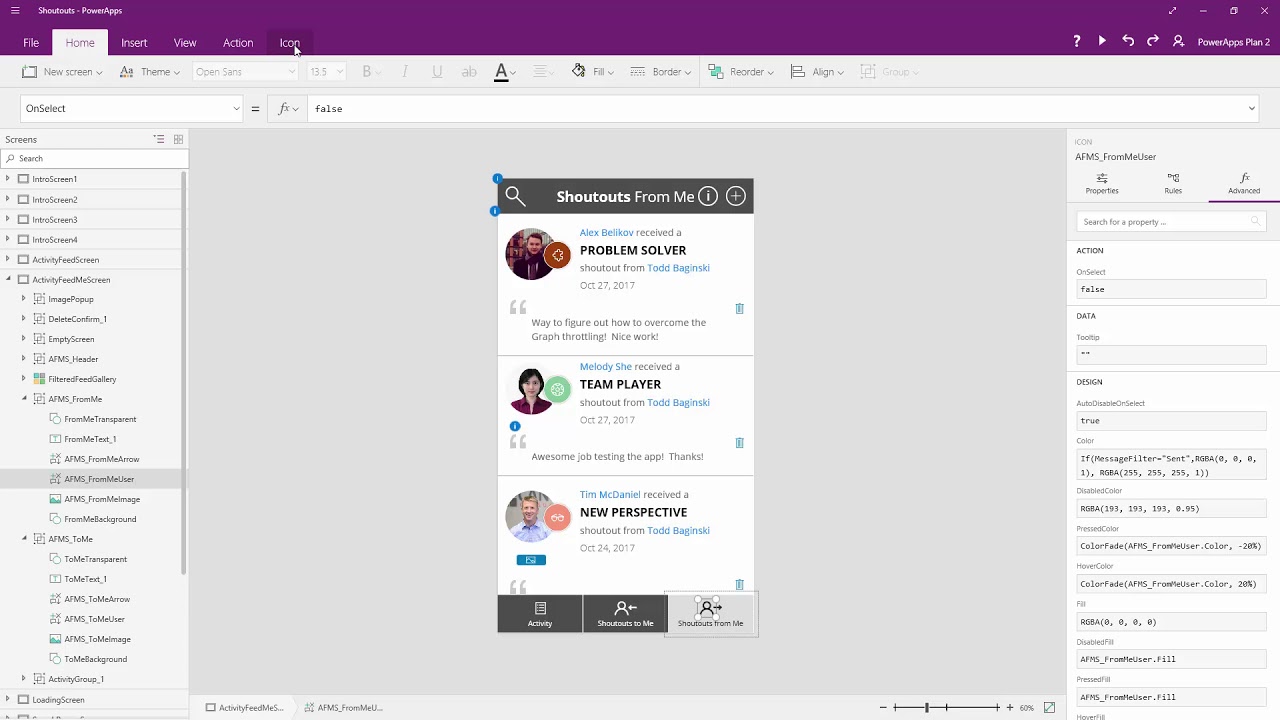Click the Alex Belikov name link

[606, 232]
